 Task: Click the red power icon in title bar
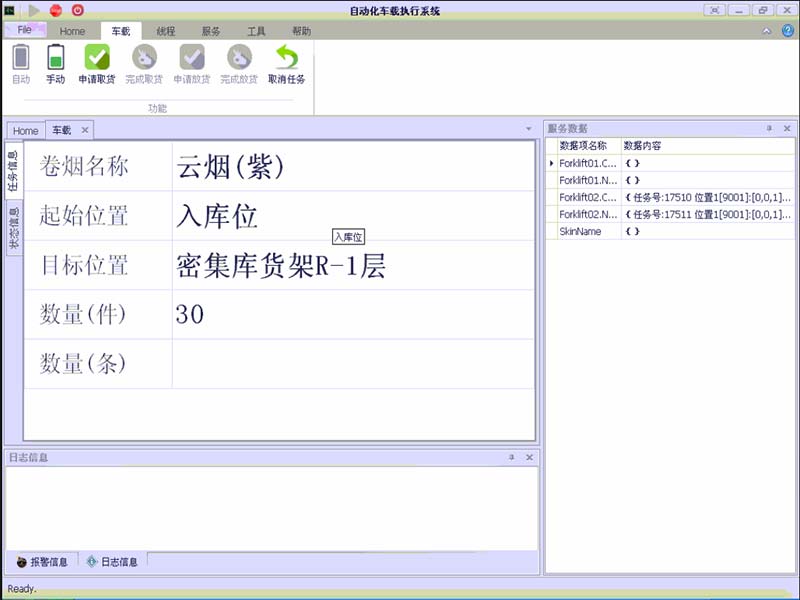click(78, 10)
